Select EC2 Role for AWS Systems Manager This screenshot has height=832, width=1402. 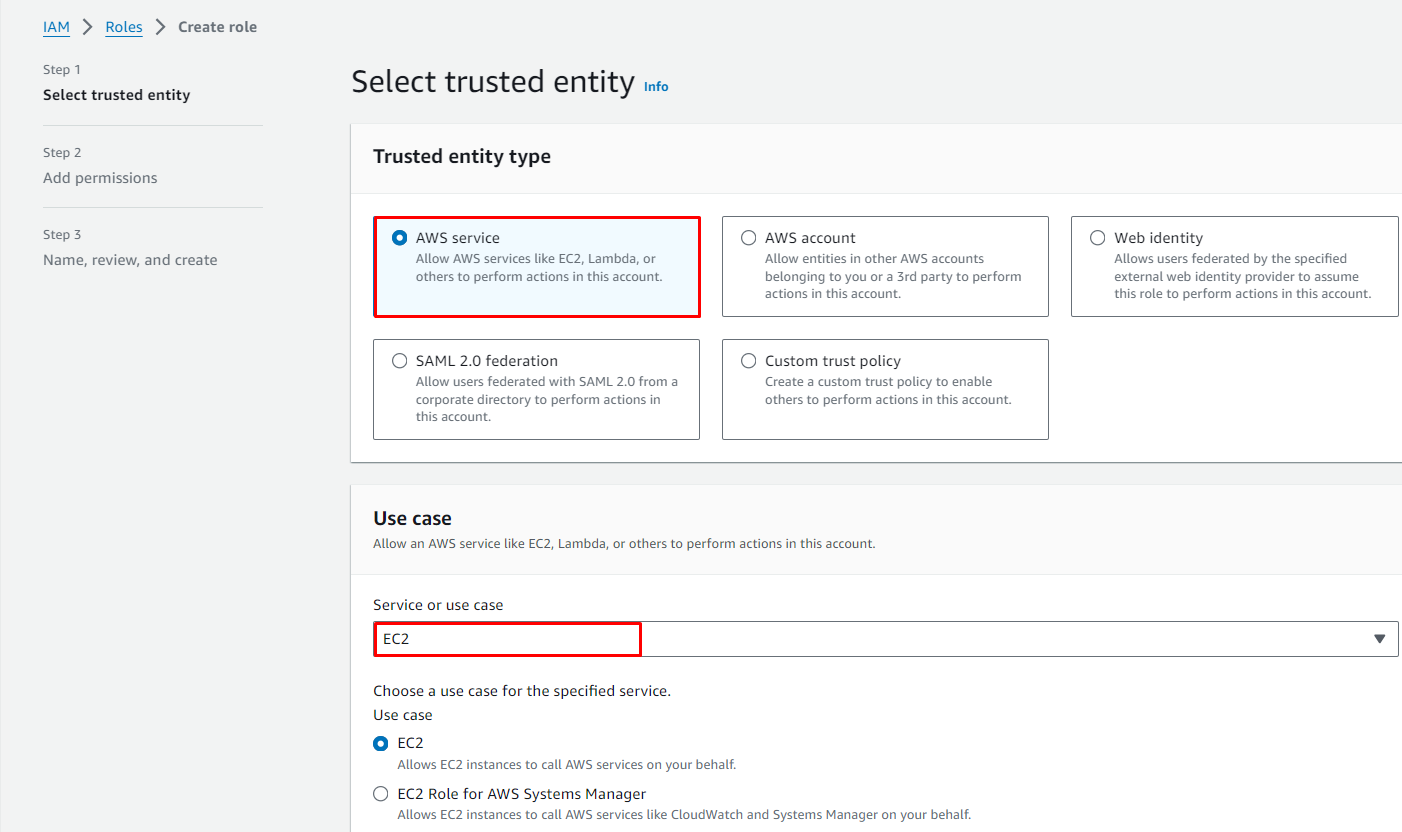(381, 794)
